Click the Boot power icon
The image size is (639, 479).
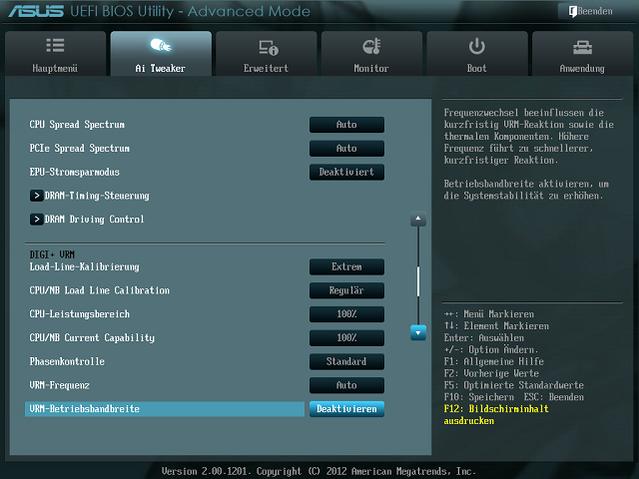(x=477, y=46)
